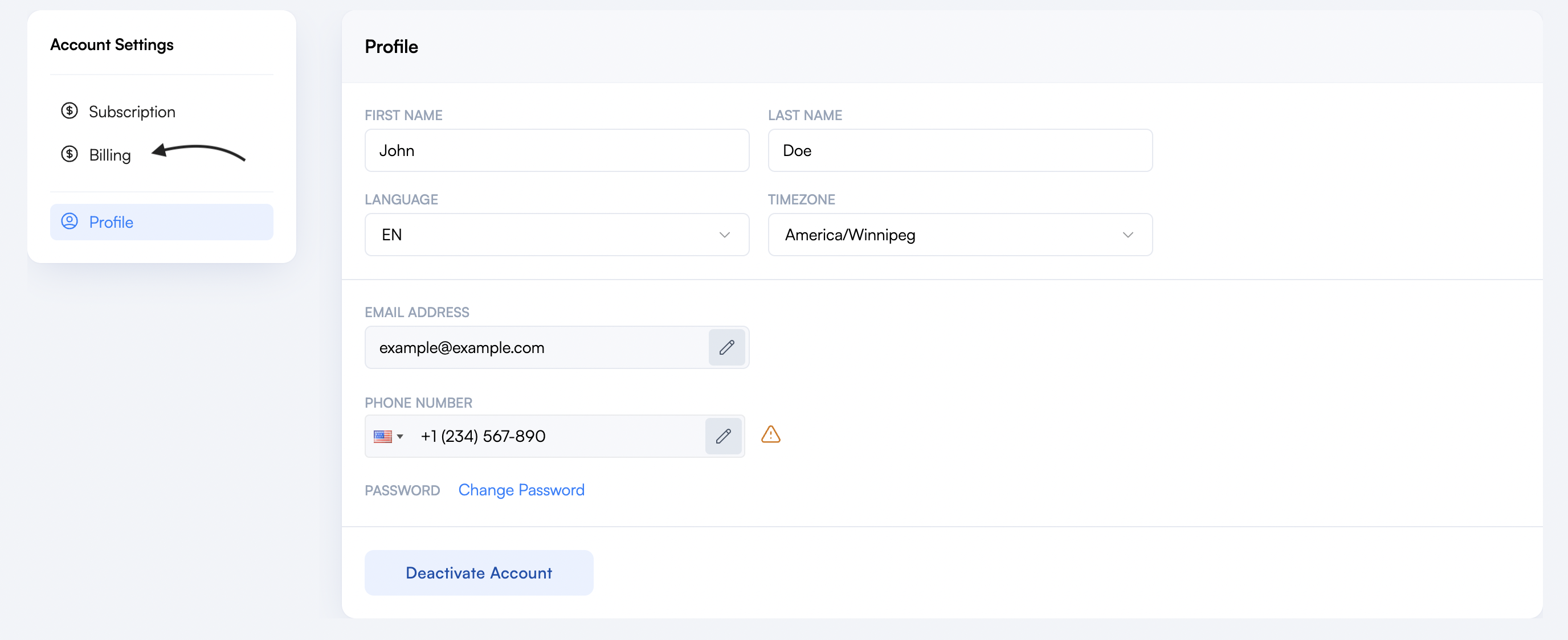This screenshot has width=1568, height=640.
Task: Click the Change Password link
Action: (521, 490)
